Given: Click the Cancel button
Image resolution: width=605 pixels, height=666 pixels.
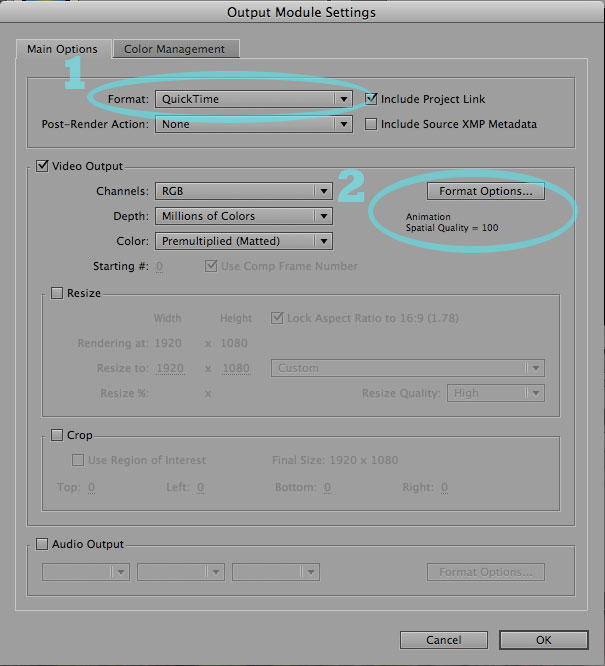Looking at the screenshot, I should pyautogui.click(x=444, y=640).
